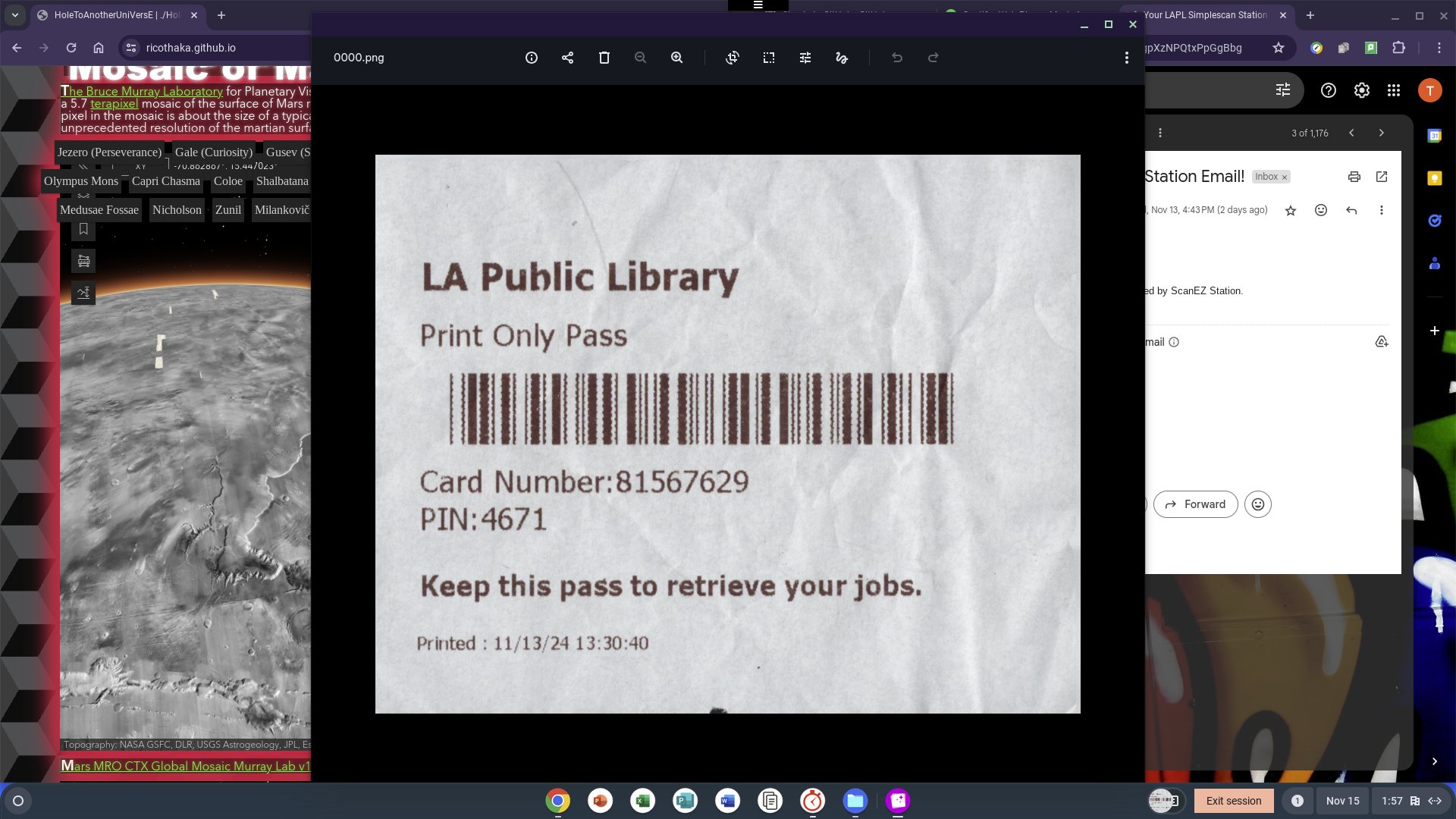
Task: Redo edit in image viewer
Action: [x=934, y=58]
